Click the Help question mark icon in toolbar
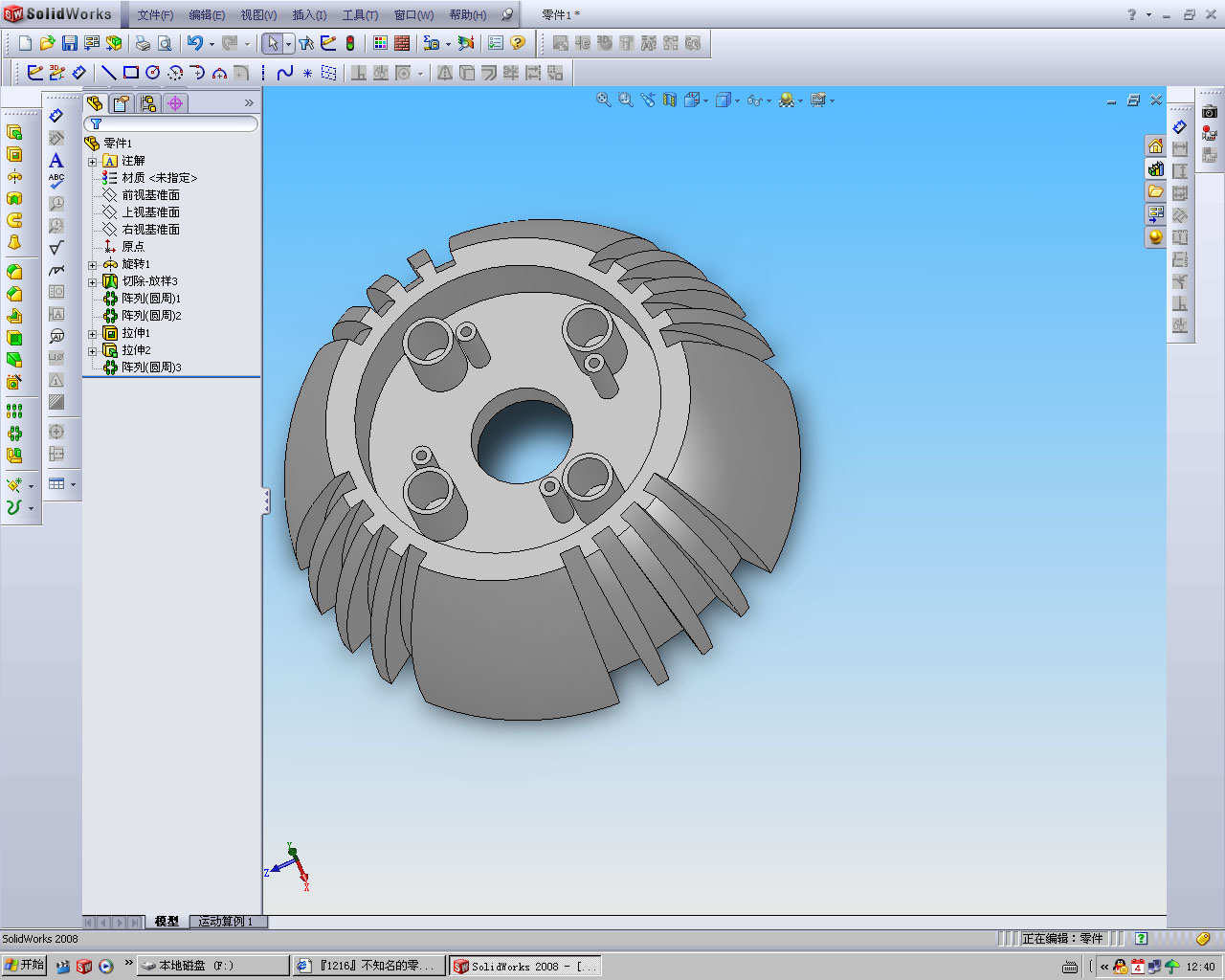The width and height of the screenshot is (1225, 980). [x=518, y=43]
